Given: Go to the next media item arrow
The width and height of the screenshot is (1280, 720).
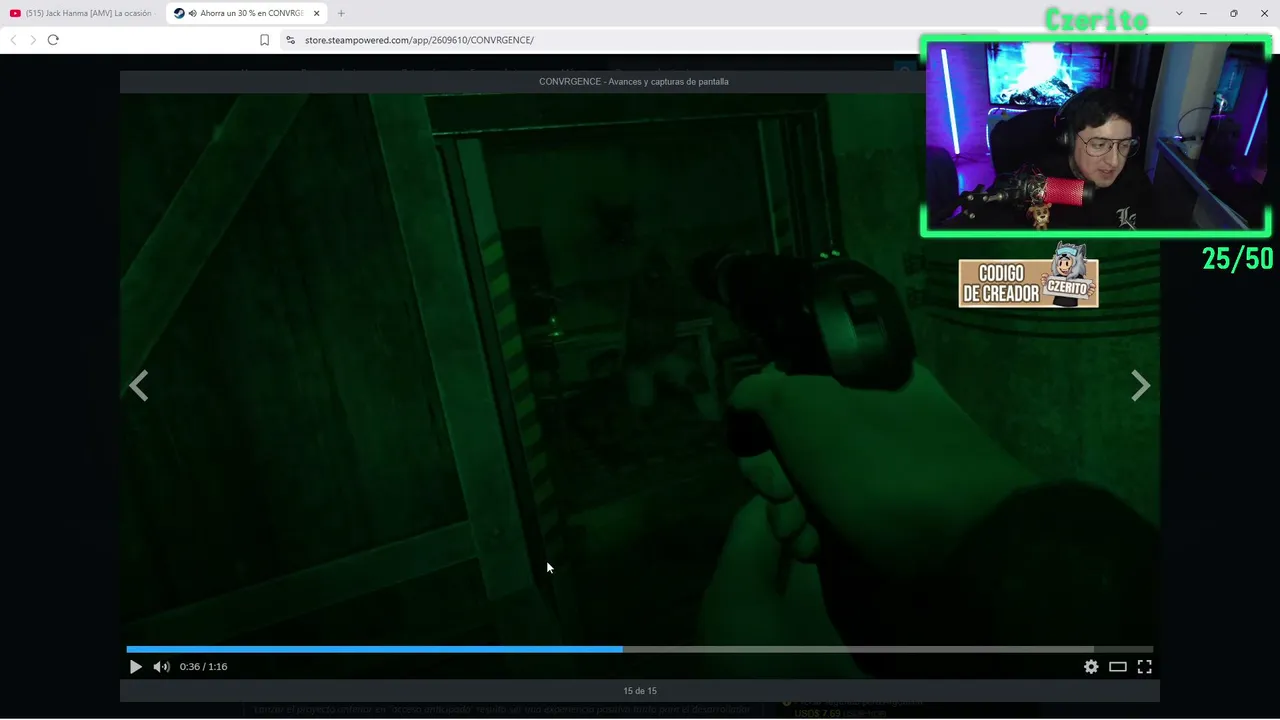Looking at the screenshot, I should click(x=1140, y=385).
